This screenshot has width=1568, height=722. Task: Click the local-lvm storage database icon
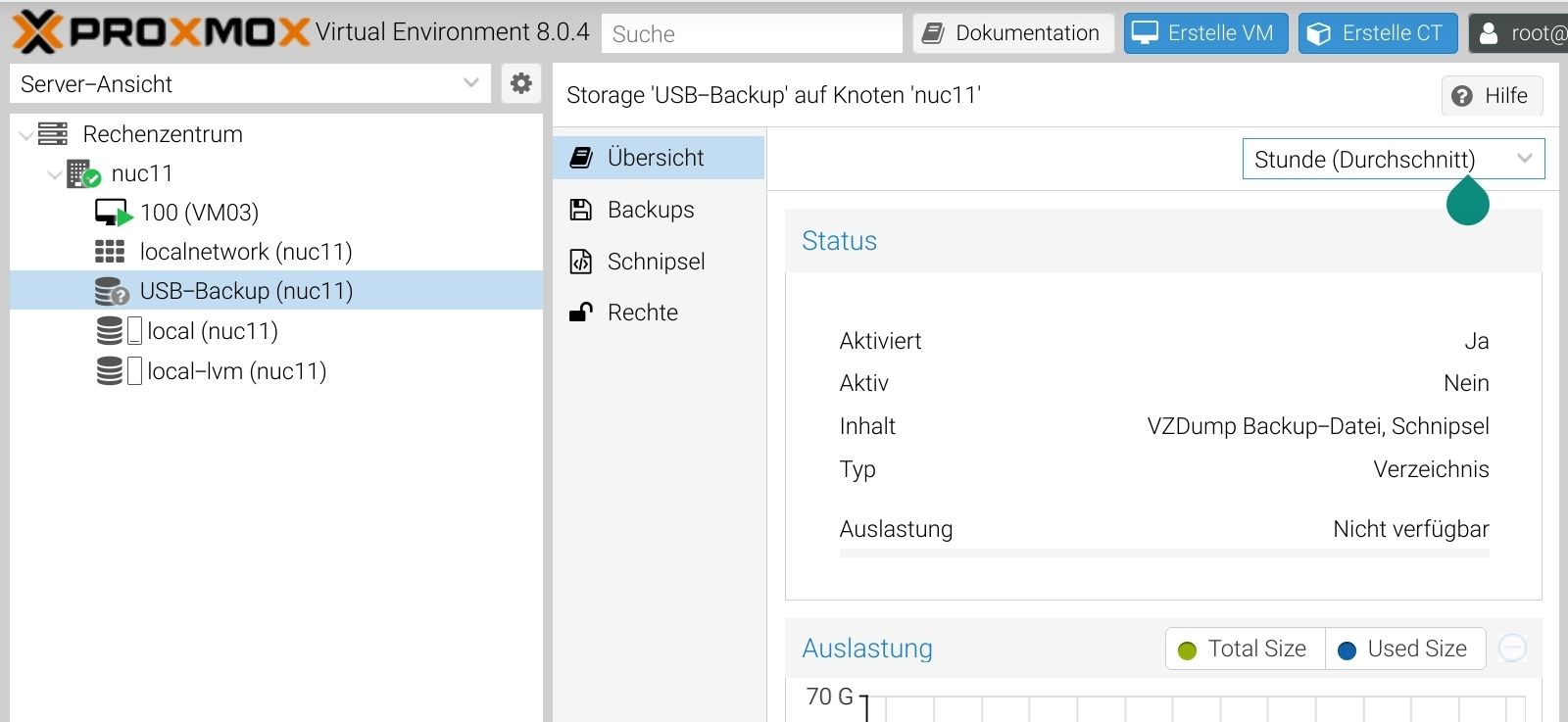tap(110, 371)
